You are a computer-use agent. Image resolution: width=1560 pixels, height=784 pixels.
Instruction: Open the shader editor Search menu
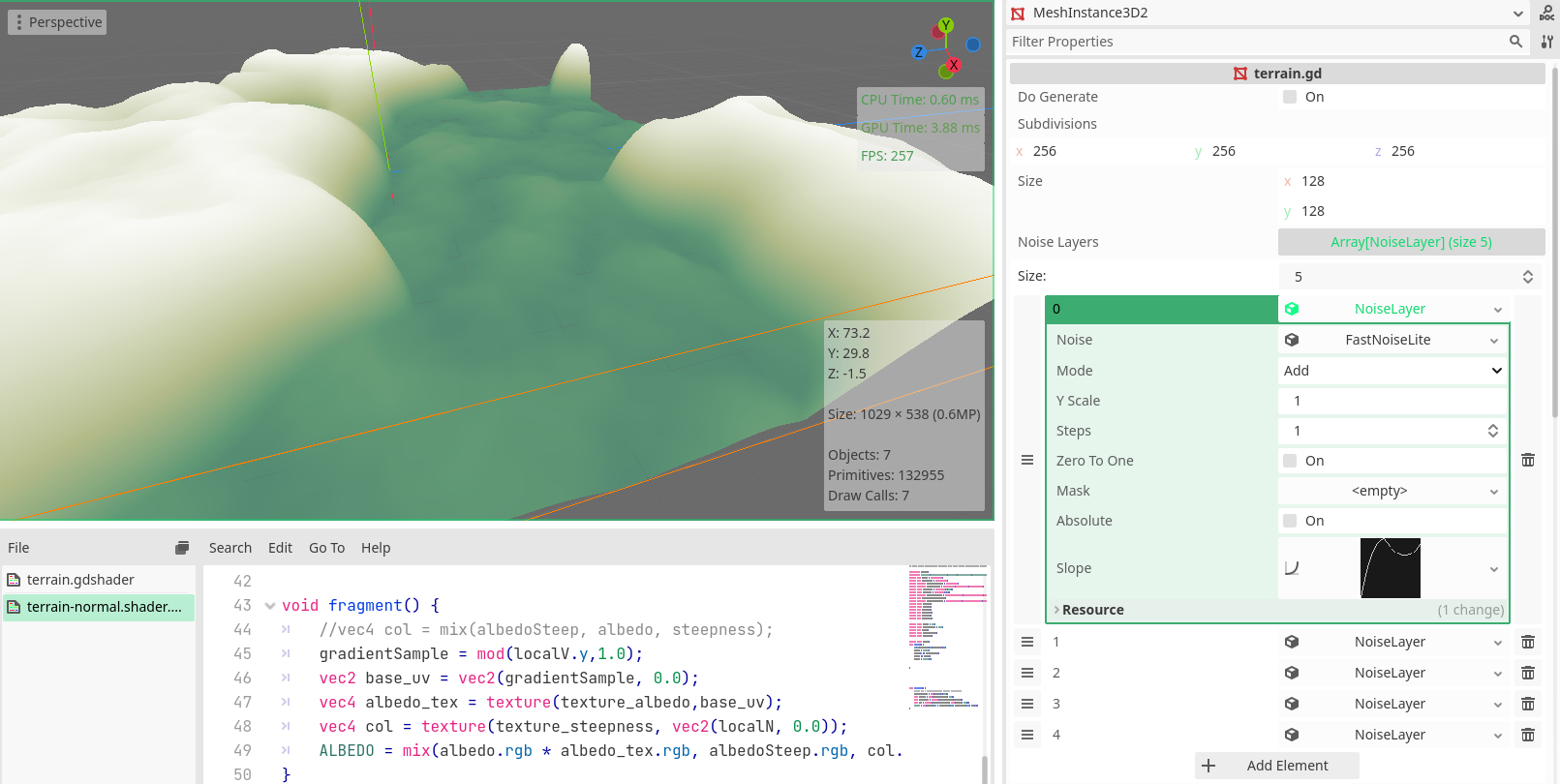[x=230, y=548]
